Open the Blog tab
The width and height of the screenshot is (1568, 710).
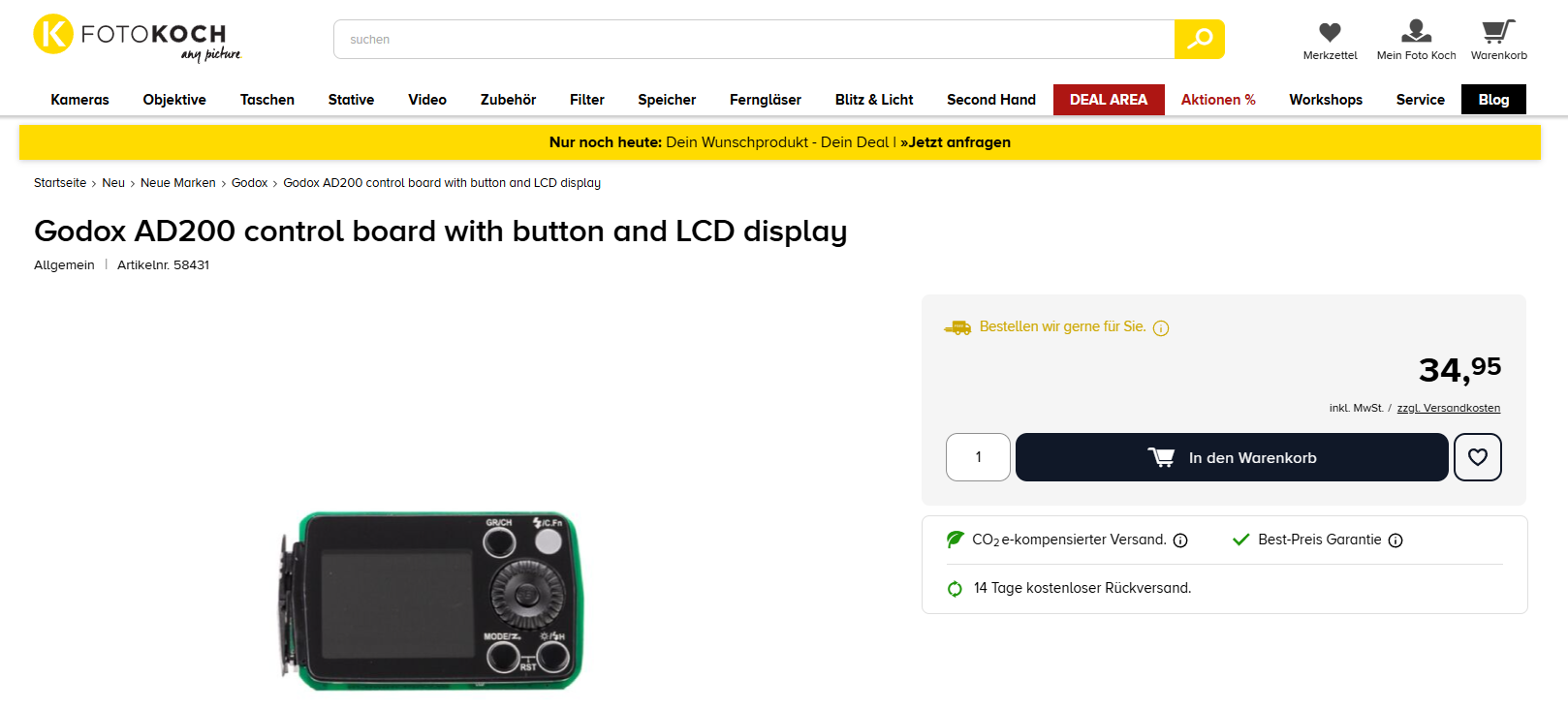[x=1493, y=100]
